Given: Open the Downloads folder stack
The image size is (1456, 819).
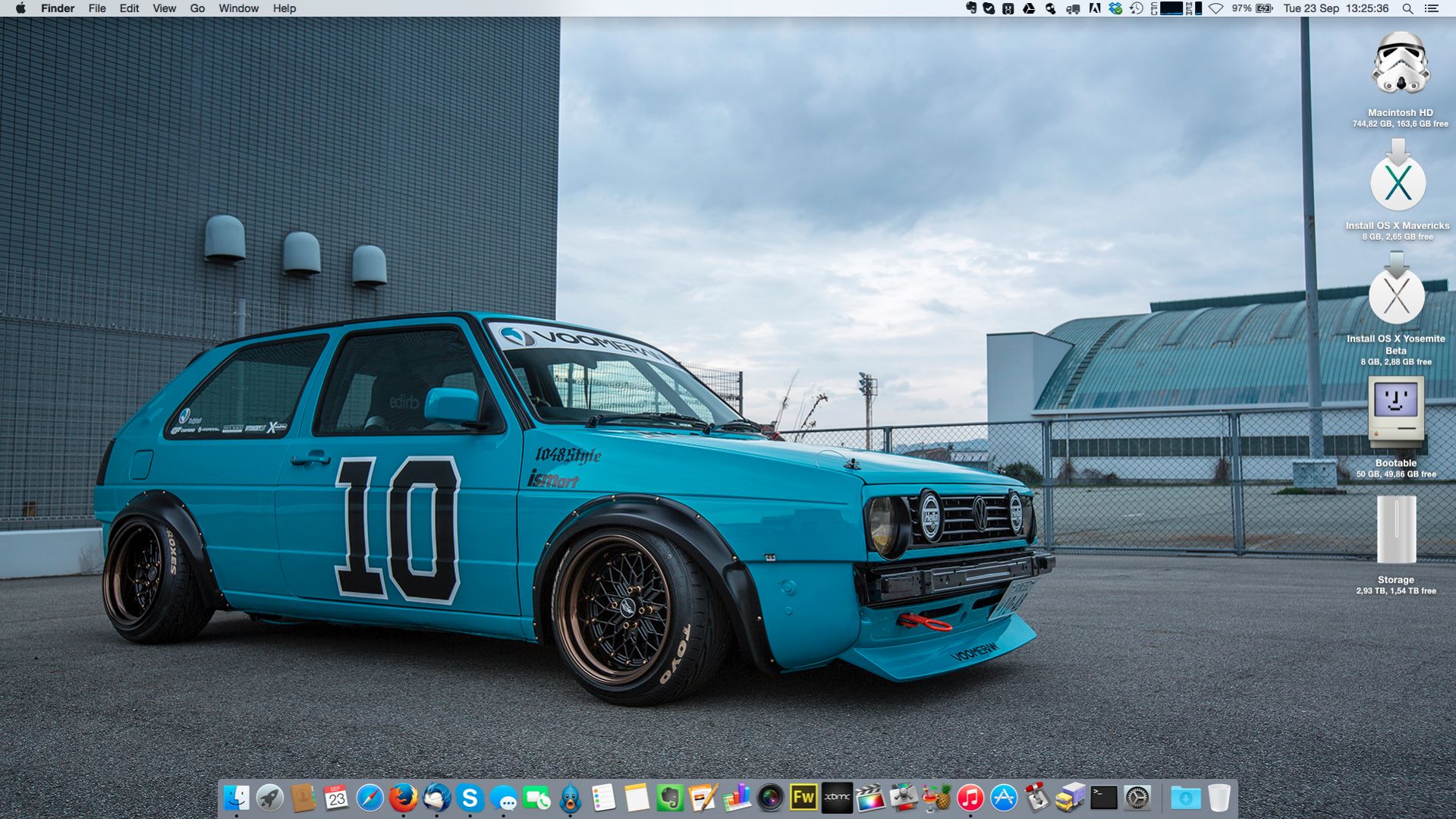Looking at the screenshot, I should (x=1185, y=798).
